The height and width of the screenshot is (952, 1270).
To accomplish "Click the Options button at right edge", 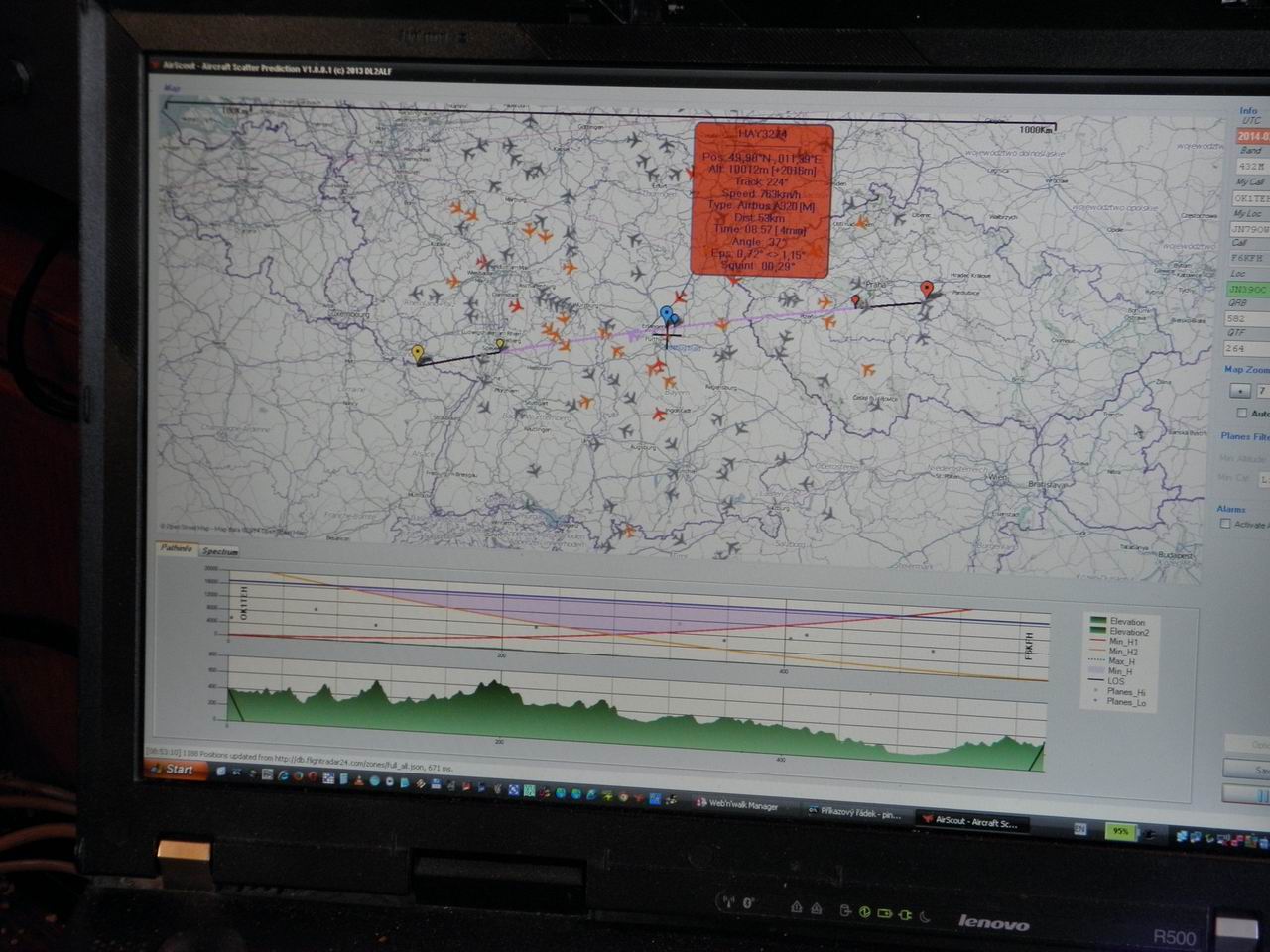I will [x=1247, y=744].
